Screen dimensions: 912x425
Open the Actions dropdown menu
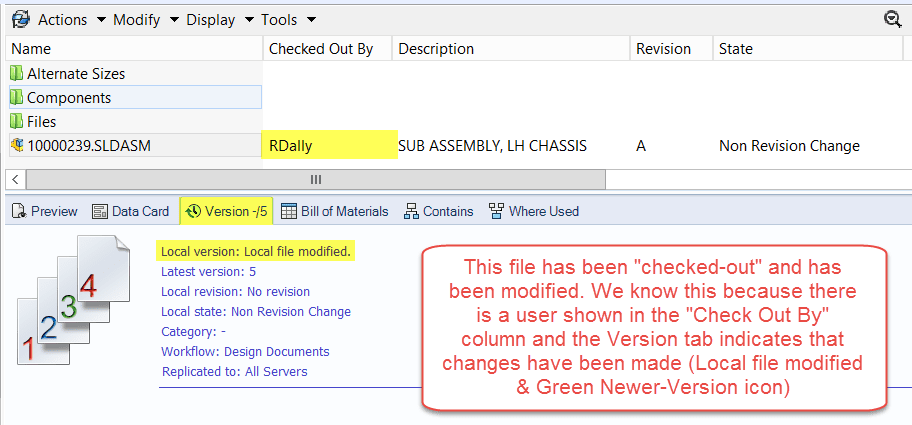tap(69, 20)
